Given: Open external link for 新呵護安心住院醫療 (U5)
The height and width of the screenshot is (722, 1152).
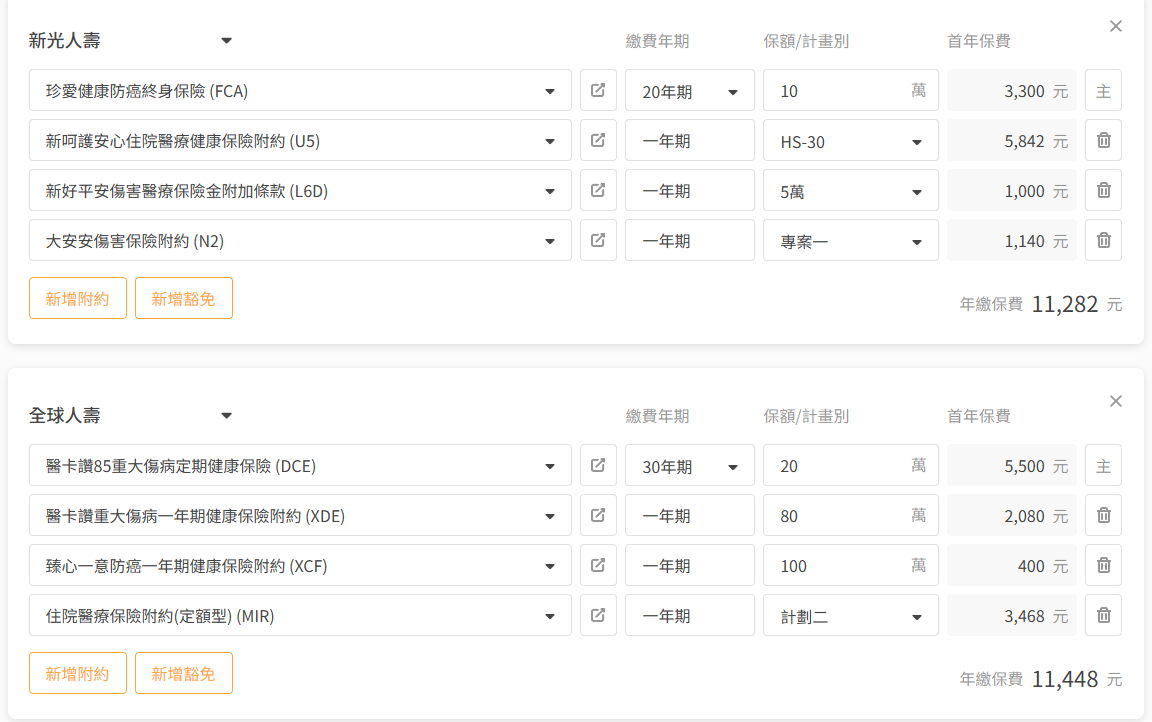Looking at the screenshot, I should click(x=598, y=141).
